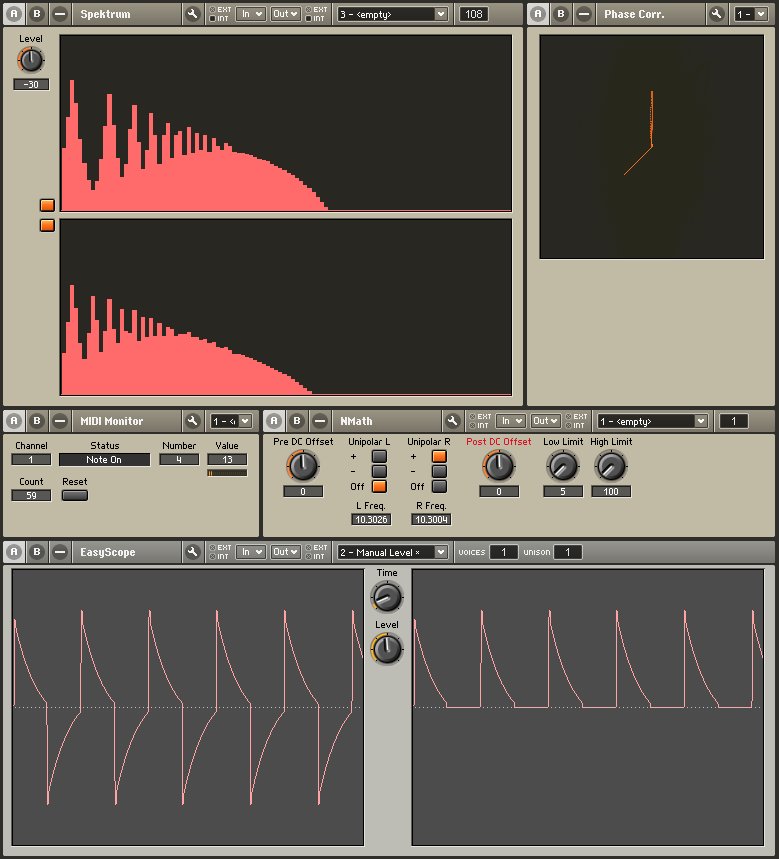Toggle Spektrum input EXT/INT switch

(219, 14)
